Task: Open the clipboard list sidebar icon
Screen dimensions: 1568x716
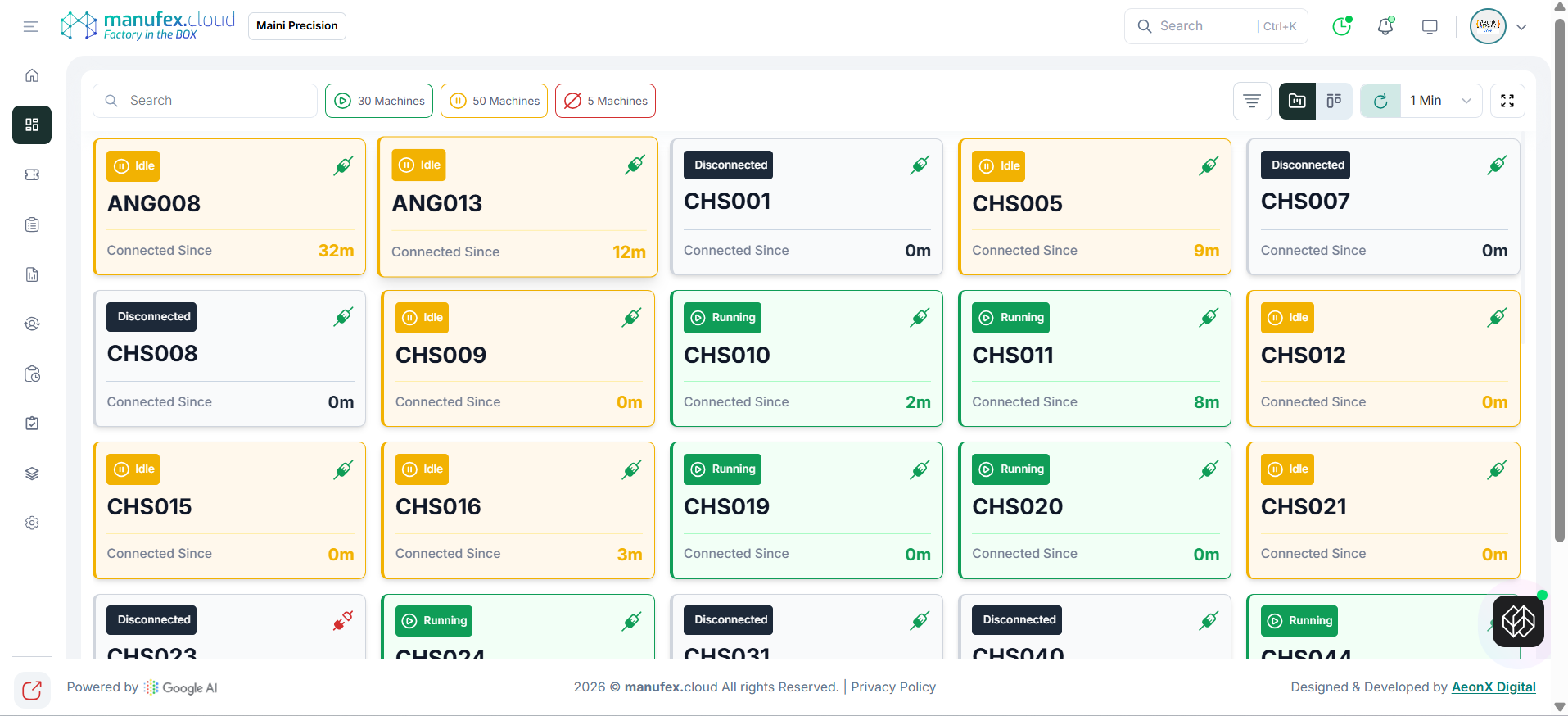Action: (32, 224)
